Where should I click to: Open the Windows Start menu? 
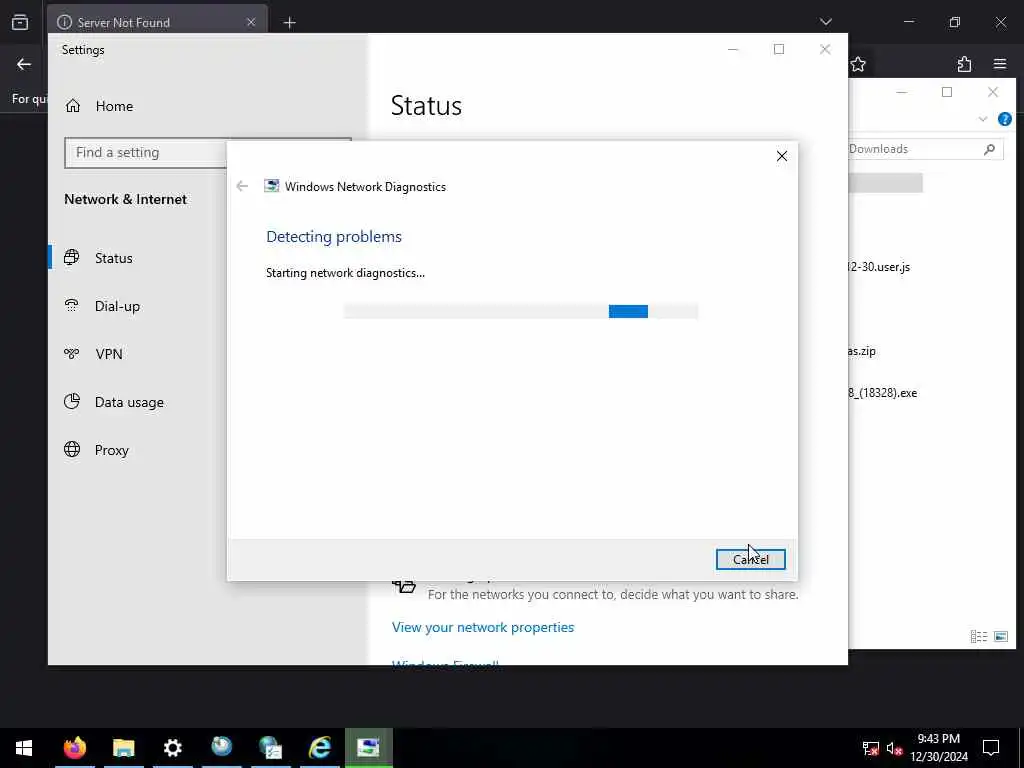24,748
